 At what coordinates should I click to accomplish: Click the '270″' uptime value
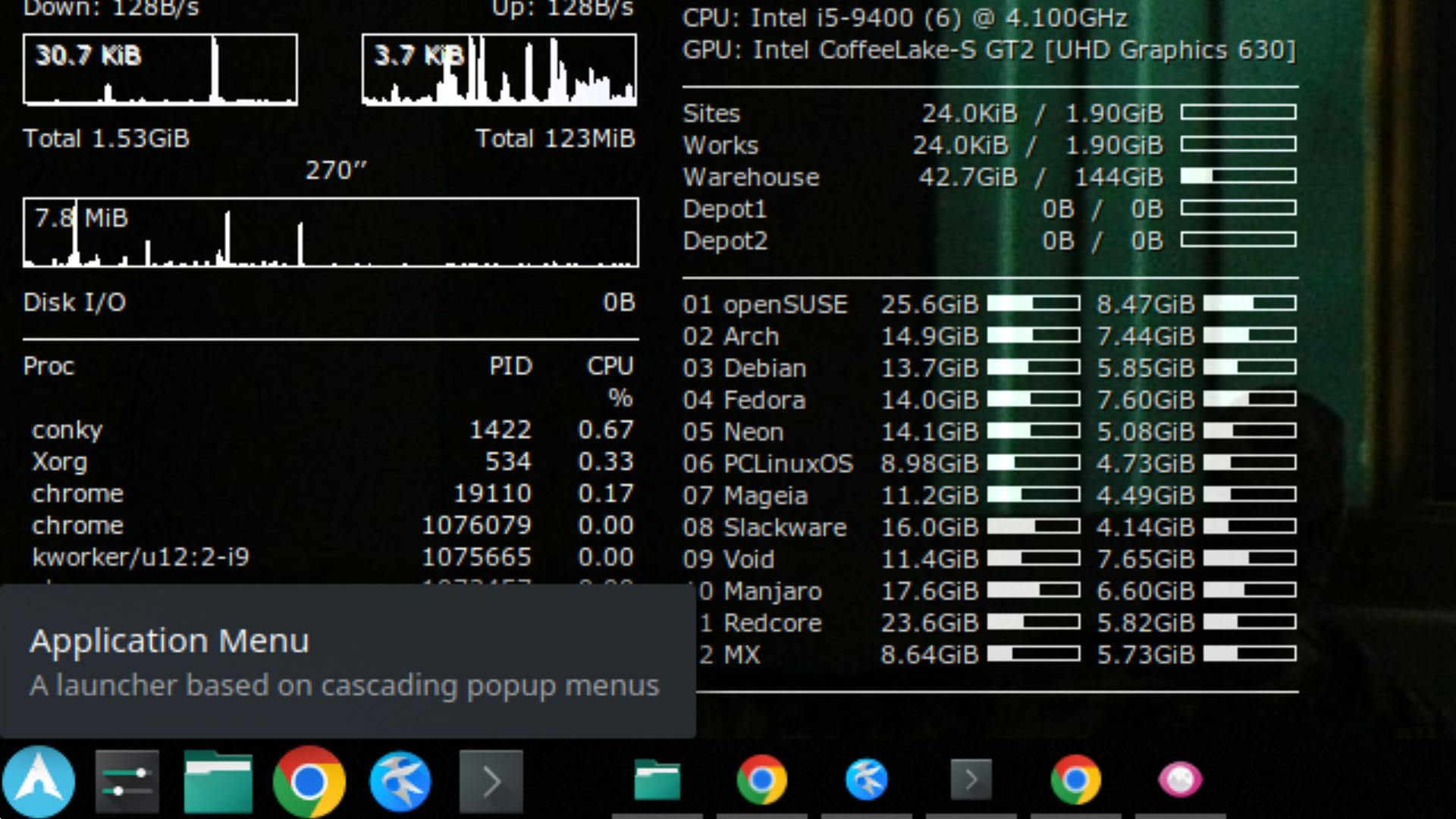[x=336, y=171]
